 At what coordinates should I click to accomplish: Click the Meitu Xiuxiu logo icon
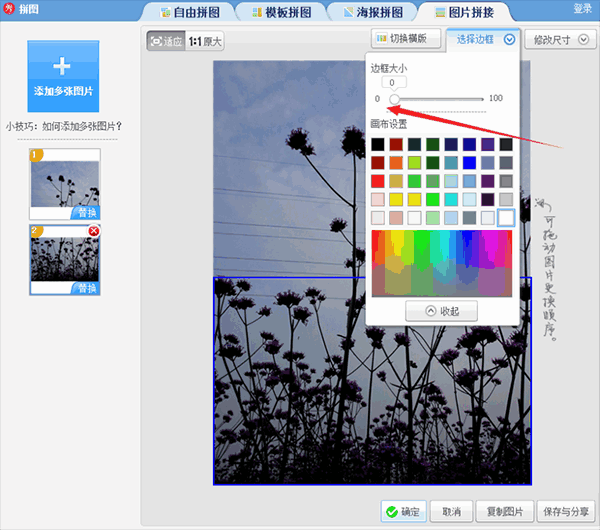(x=8, y=8)
